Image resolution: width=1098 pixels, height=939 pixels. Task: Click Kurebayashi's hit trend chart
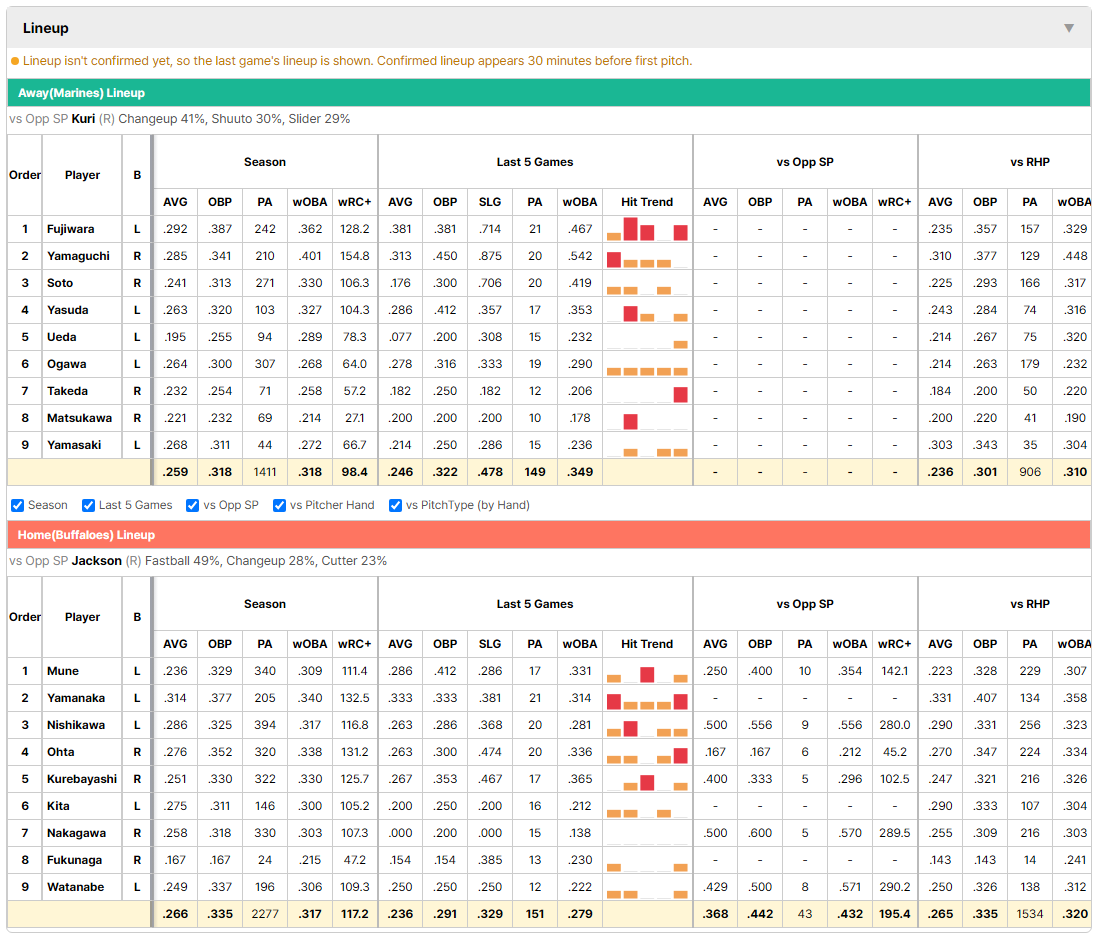(647, 779)
